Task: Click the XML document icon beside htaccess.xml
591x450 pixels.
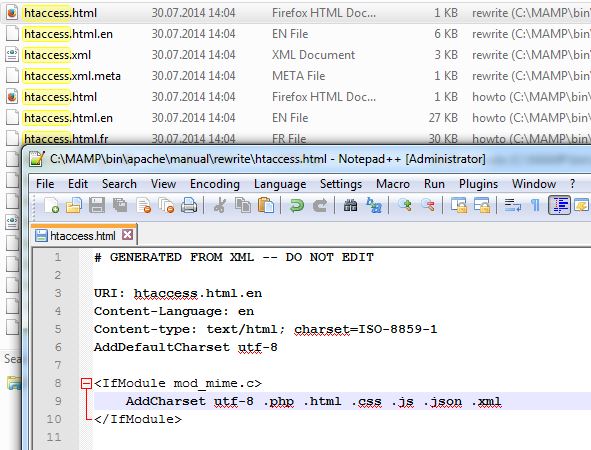Action: click(x=12, y=55)
